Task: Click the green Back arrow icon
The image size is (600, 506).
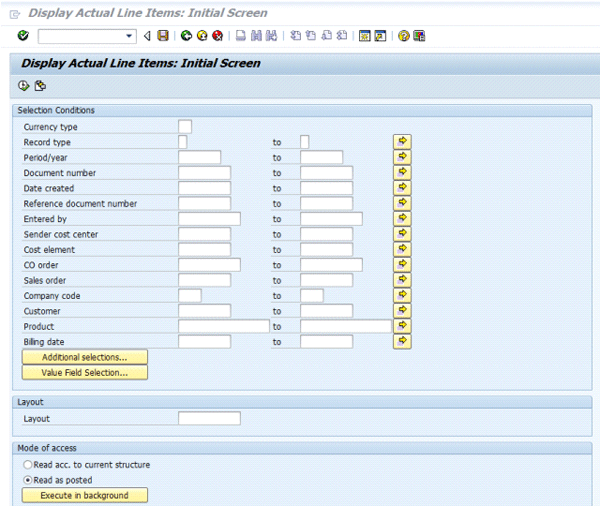Action: coord(186,36)
